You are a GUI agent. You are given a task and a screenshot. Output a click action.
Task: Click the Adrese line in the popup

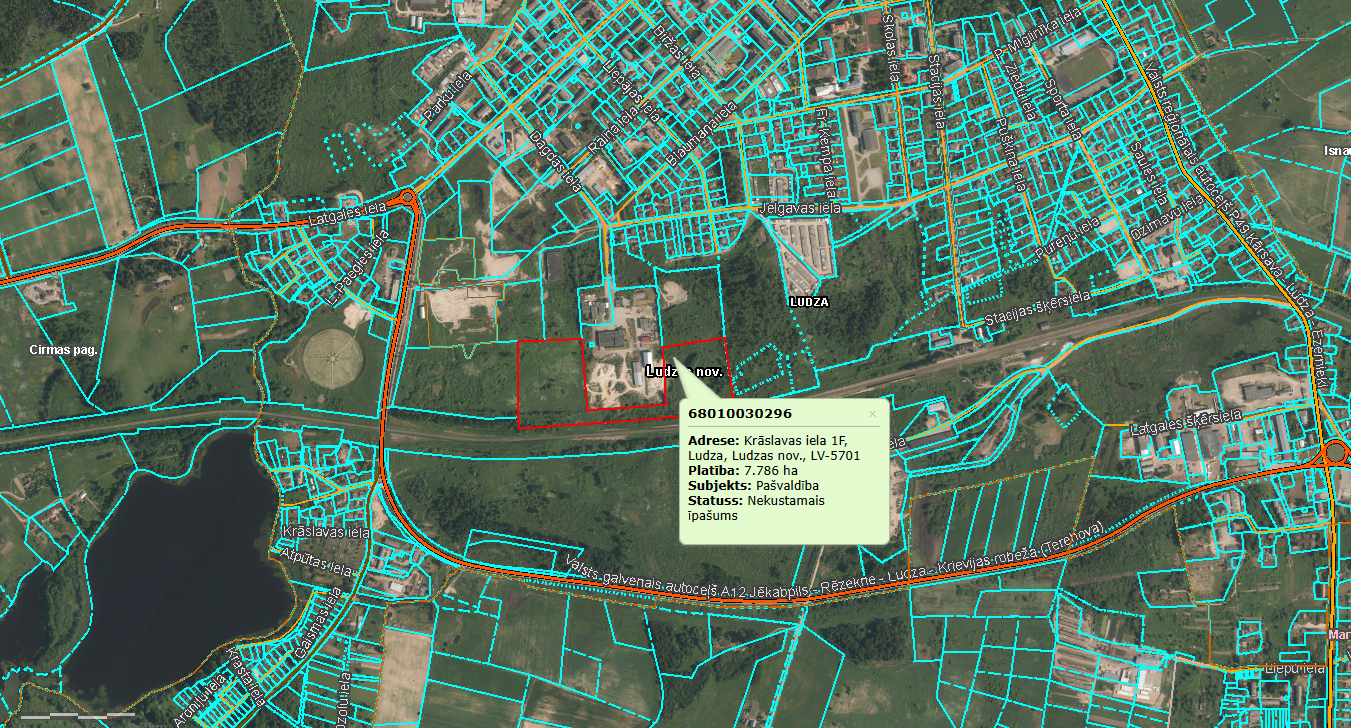(773, 447)
